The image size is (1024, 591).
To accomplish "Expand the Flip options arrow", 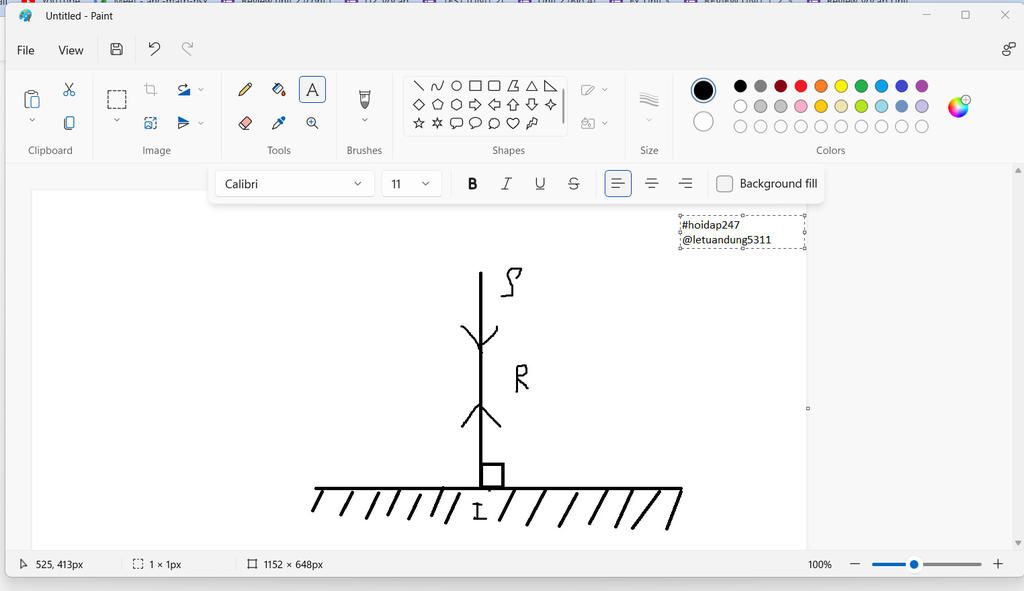I will point(201,123).
